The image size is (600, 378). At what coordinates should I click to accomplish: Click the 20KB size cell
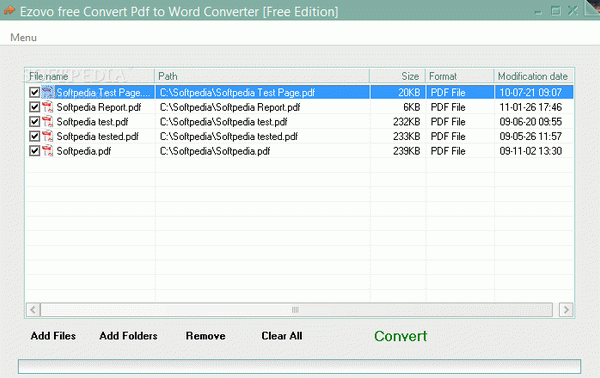pos(409,92)
